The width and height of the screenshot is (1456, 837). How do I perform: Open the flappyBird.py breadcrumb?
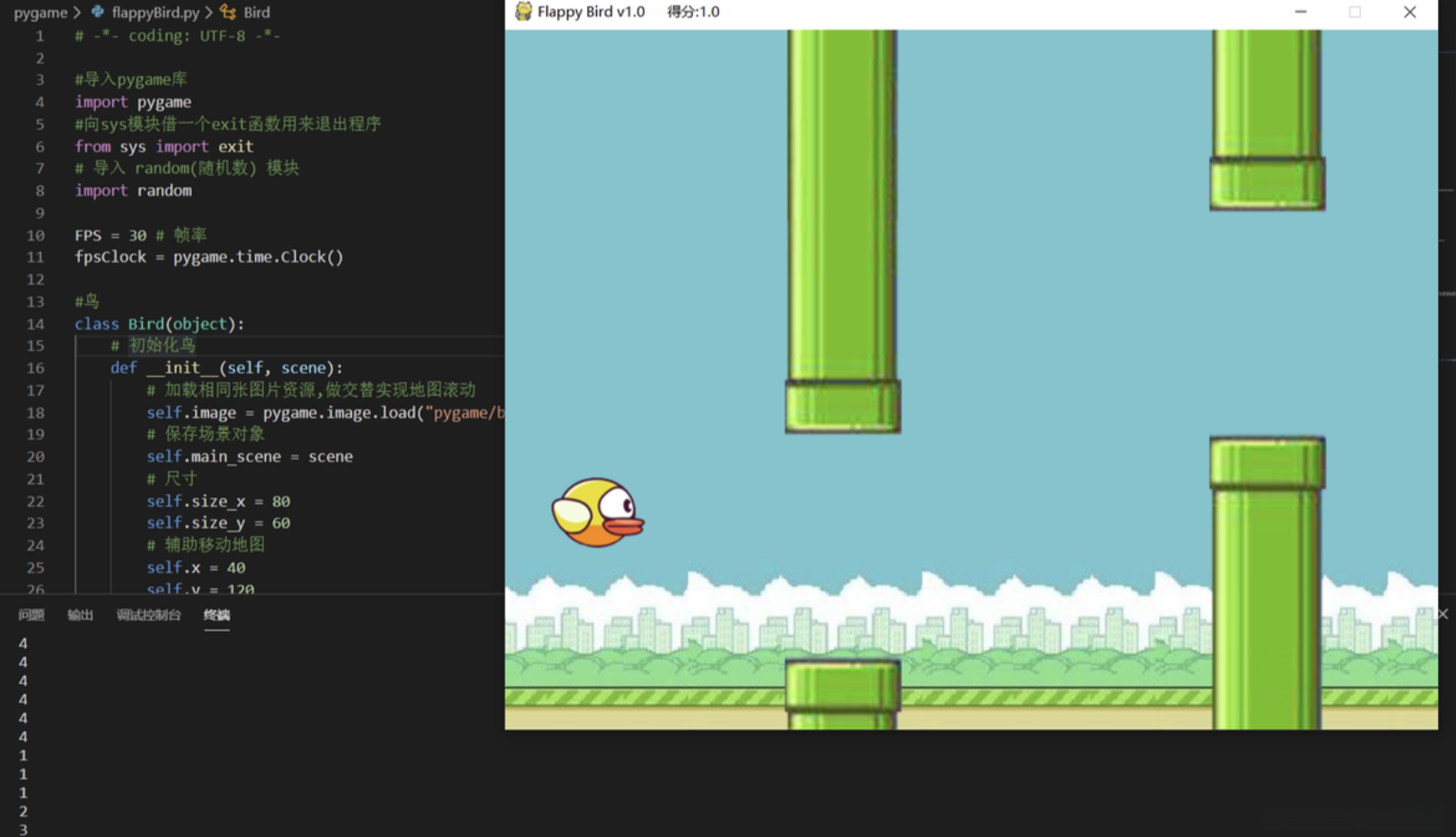point(156,13)
